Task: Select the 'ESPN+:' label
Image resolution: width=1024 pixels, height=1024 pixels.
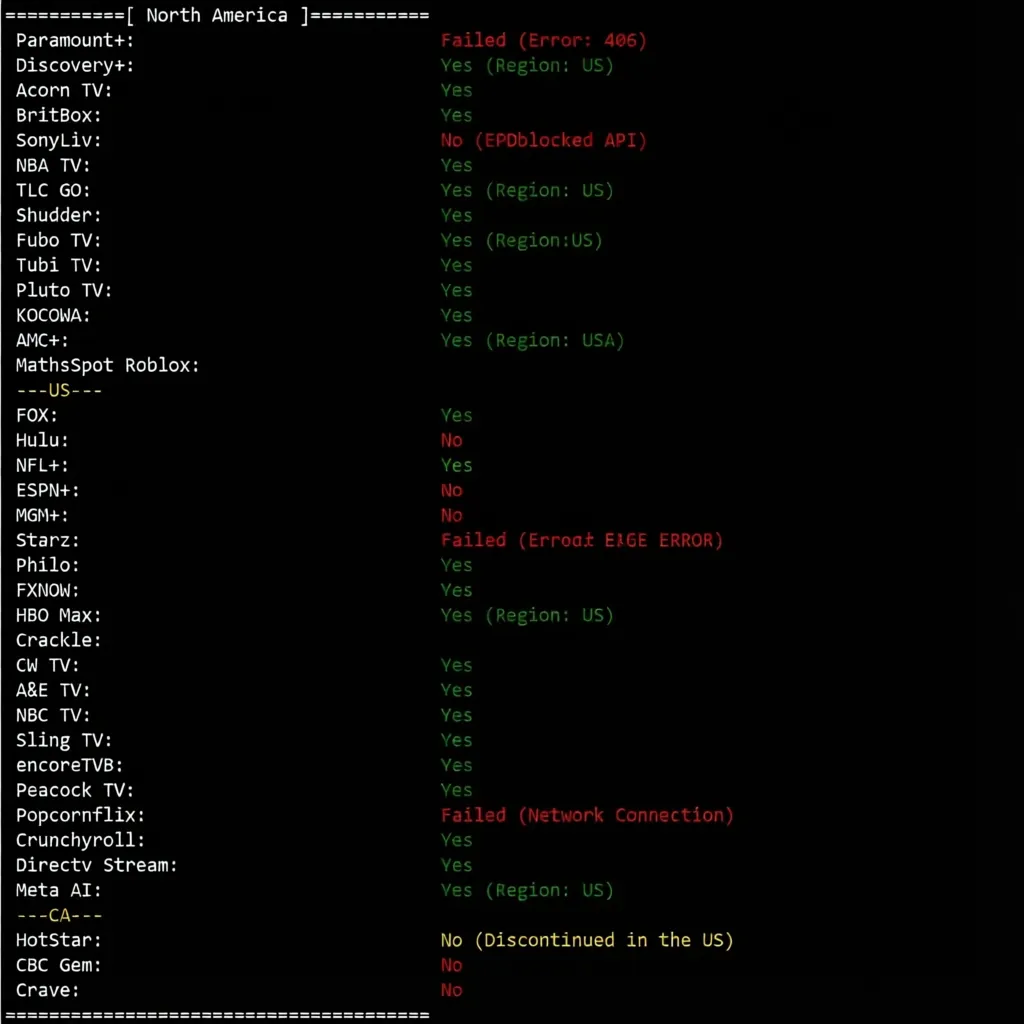Action: click(x=48, y=490)
